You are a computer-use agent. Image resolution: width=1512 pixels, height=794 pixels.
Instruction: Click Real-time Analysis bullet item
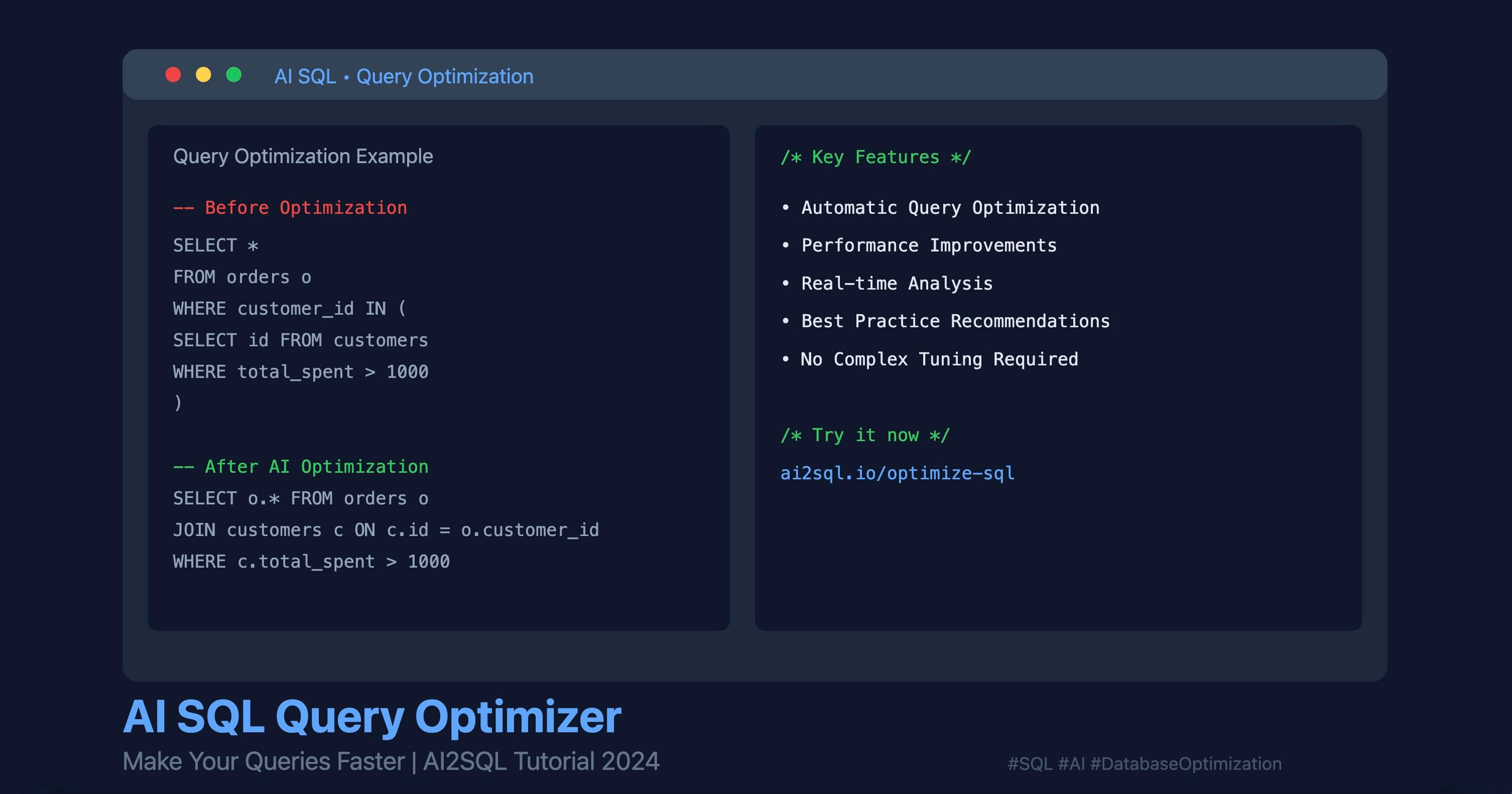(896, 284)
